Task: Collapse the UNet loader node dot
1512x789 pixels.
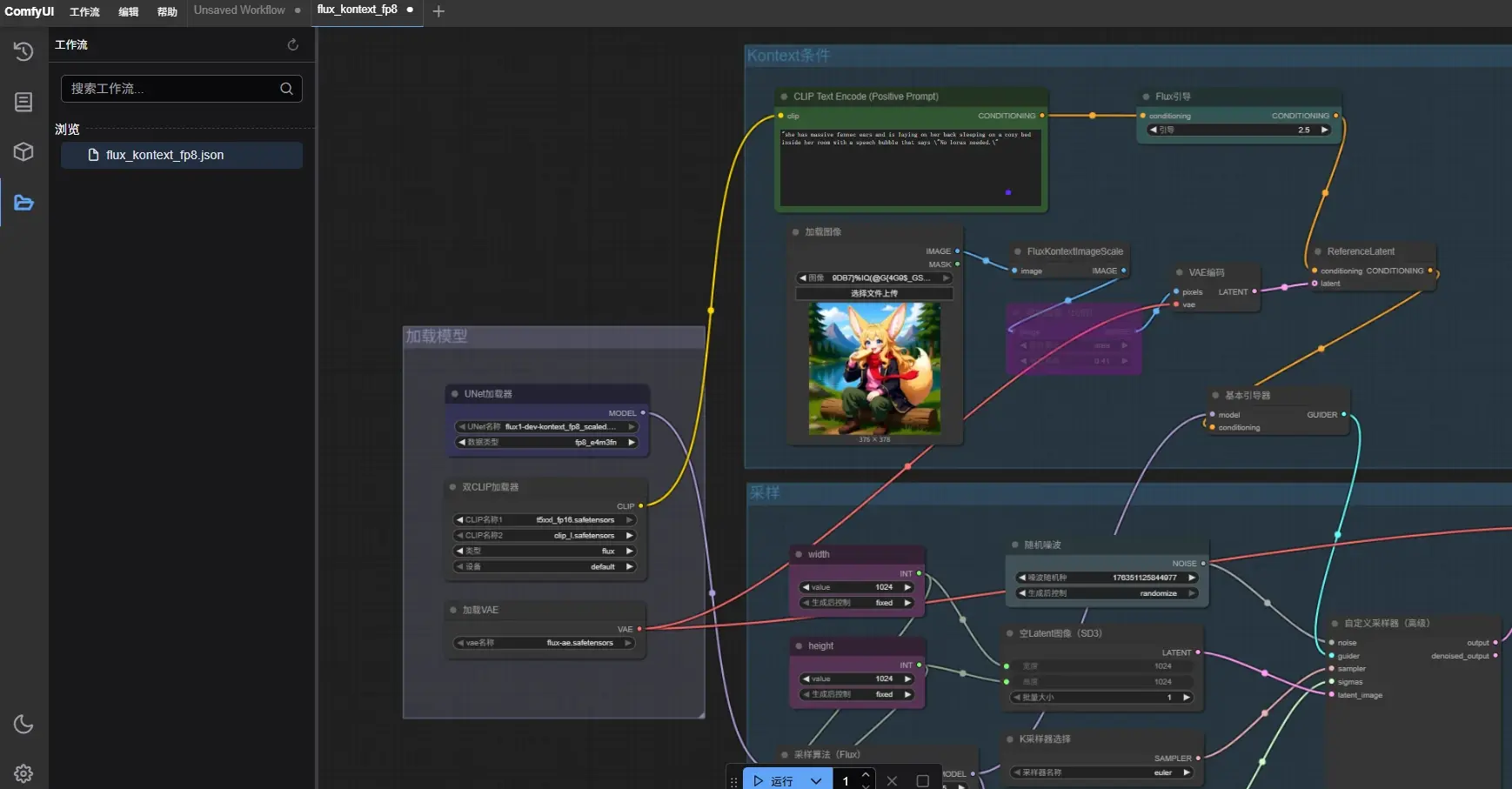Action: (x=455, y=394)
